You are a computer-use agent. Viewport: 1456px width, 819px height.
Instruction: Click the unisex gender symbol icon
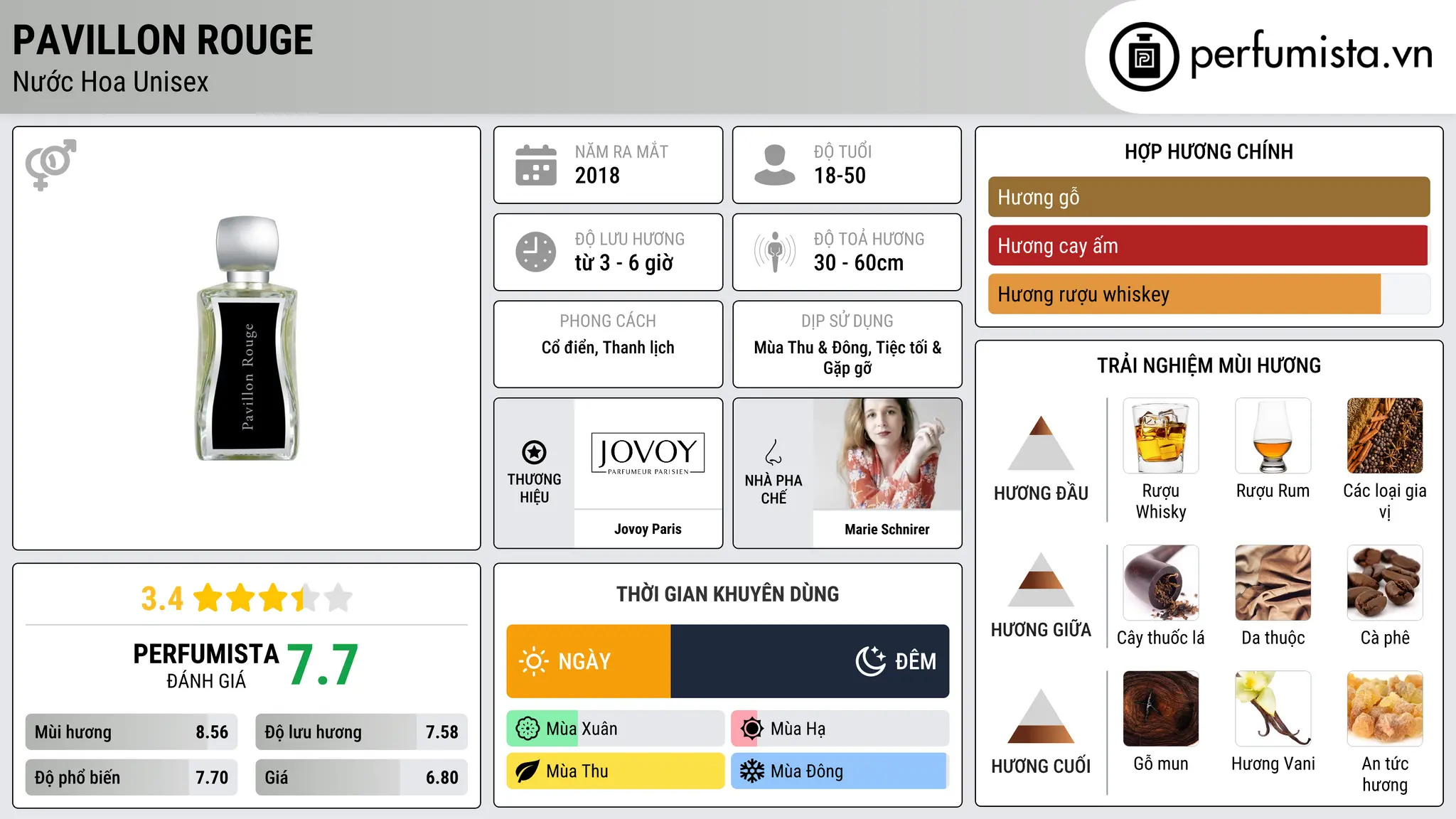(x=50, y=164)
